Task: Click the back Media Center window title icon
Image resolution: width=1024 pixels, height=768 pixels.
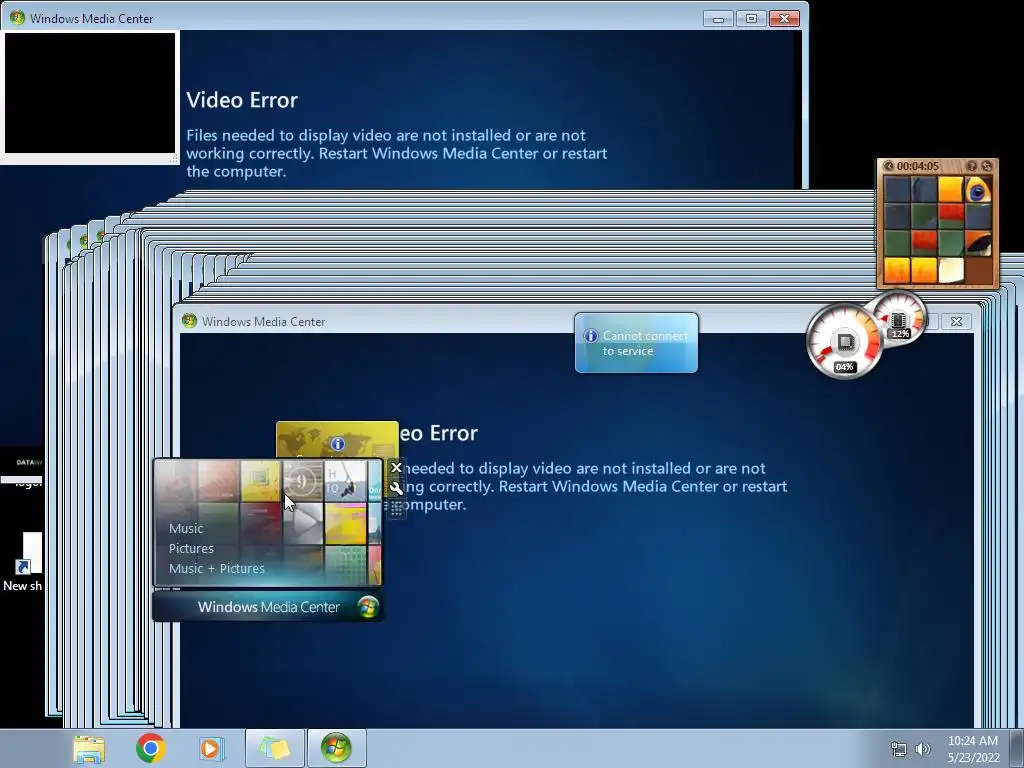Action: click(17, 18)
